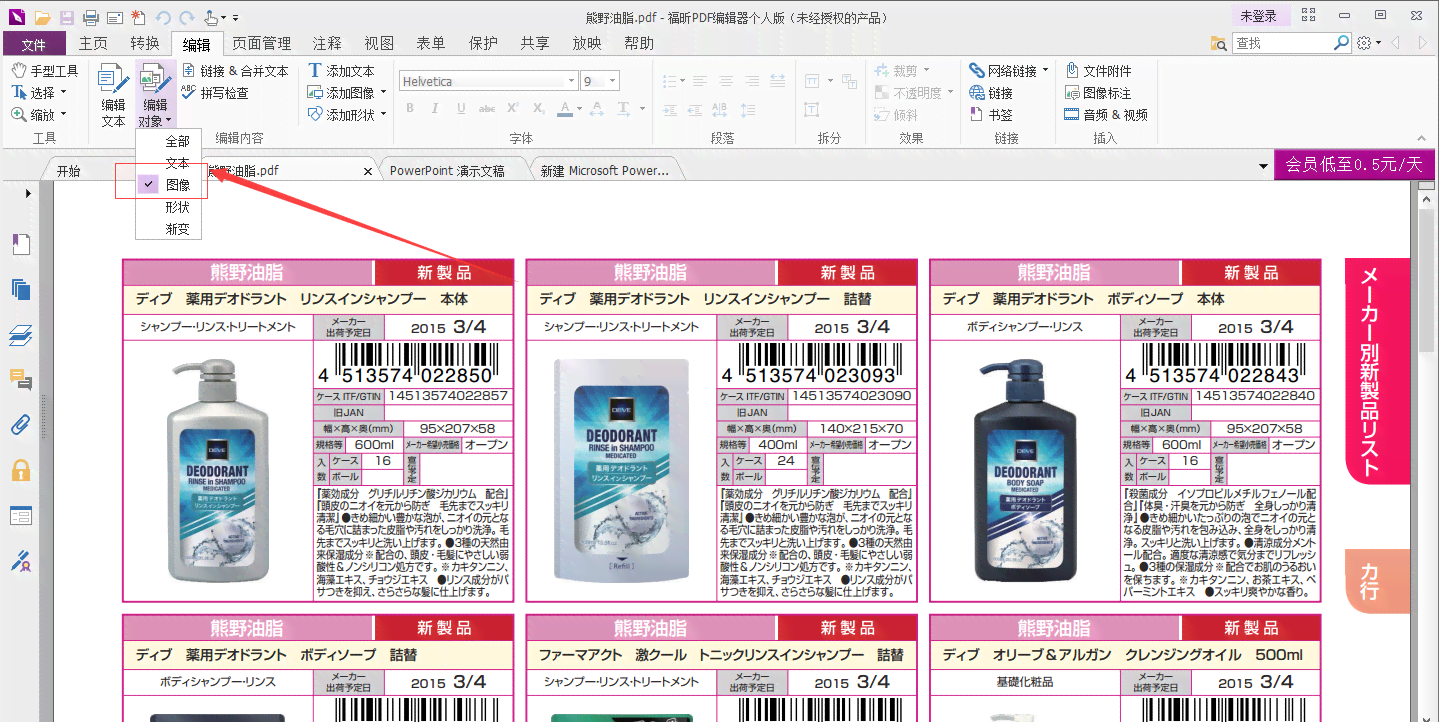Switch to the 页面管理 ribbon tab
This screenshot has width=1439, height=722.
[x=262, y=43]
